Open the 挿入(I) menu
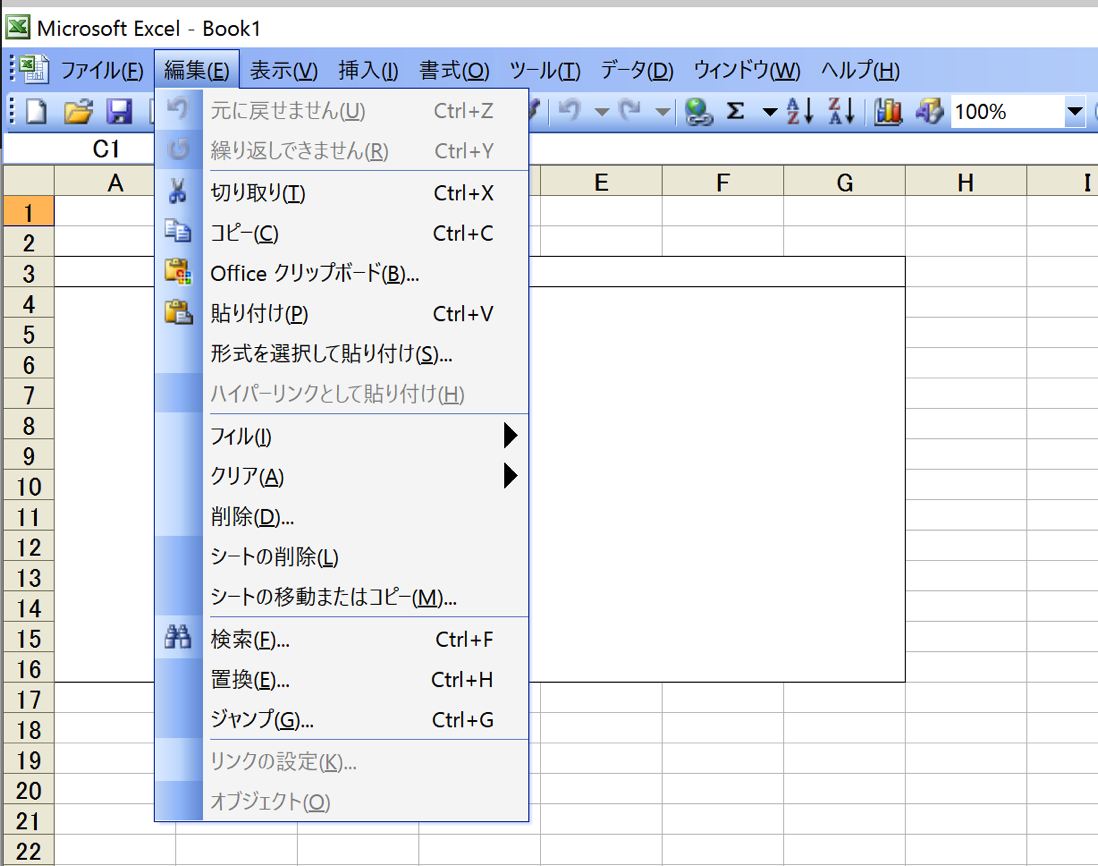 pyautogui.click(x=368, y=70)
